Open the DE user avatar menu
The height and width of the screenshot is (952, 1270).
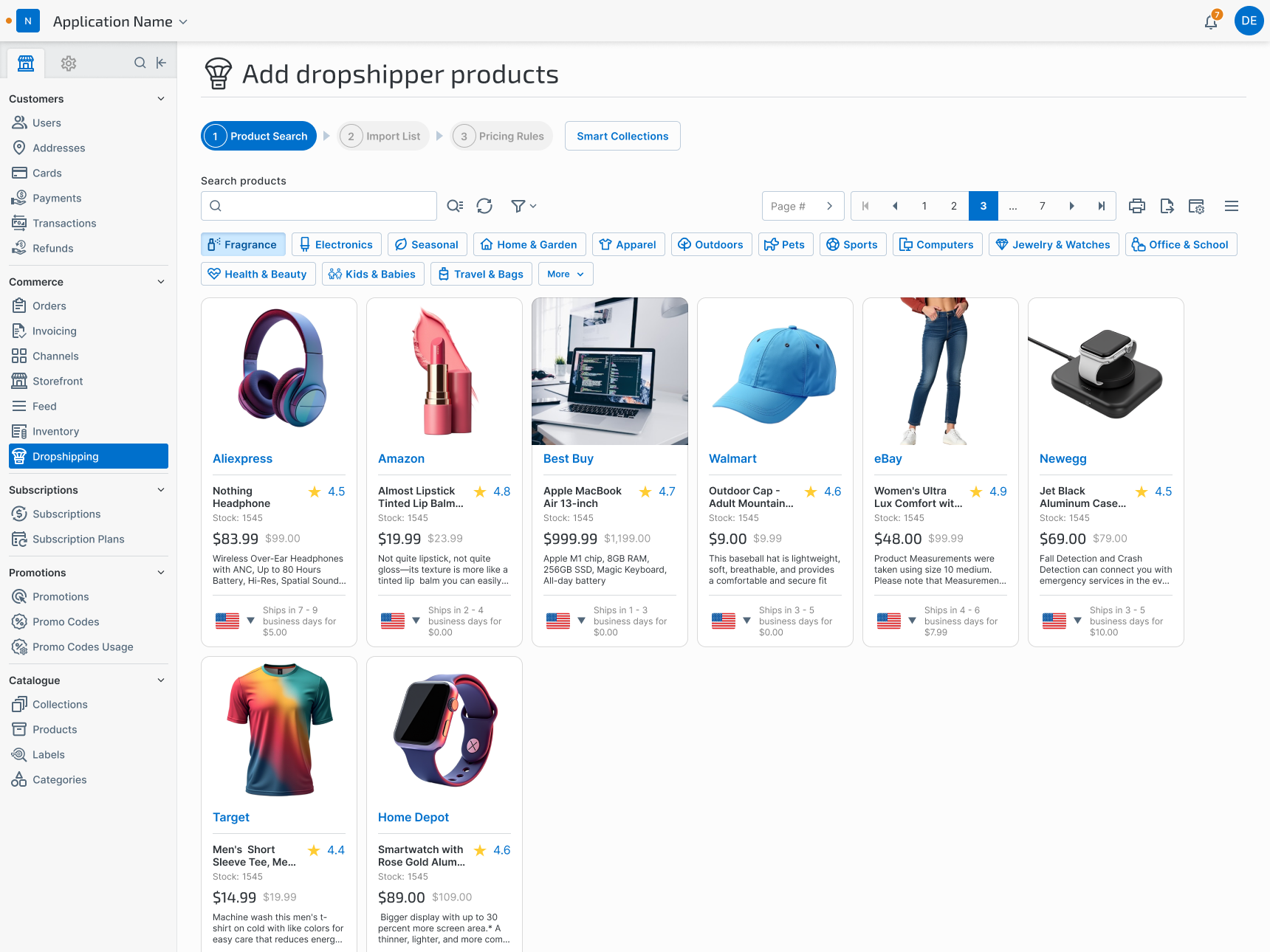(1249, 21)
